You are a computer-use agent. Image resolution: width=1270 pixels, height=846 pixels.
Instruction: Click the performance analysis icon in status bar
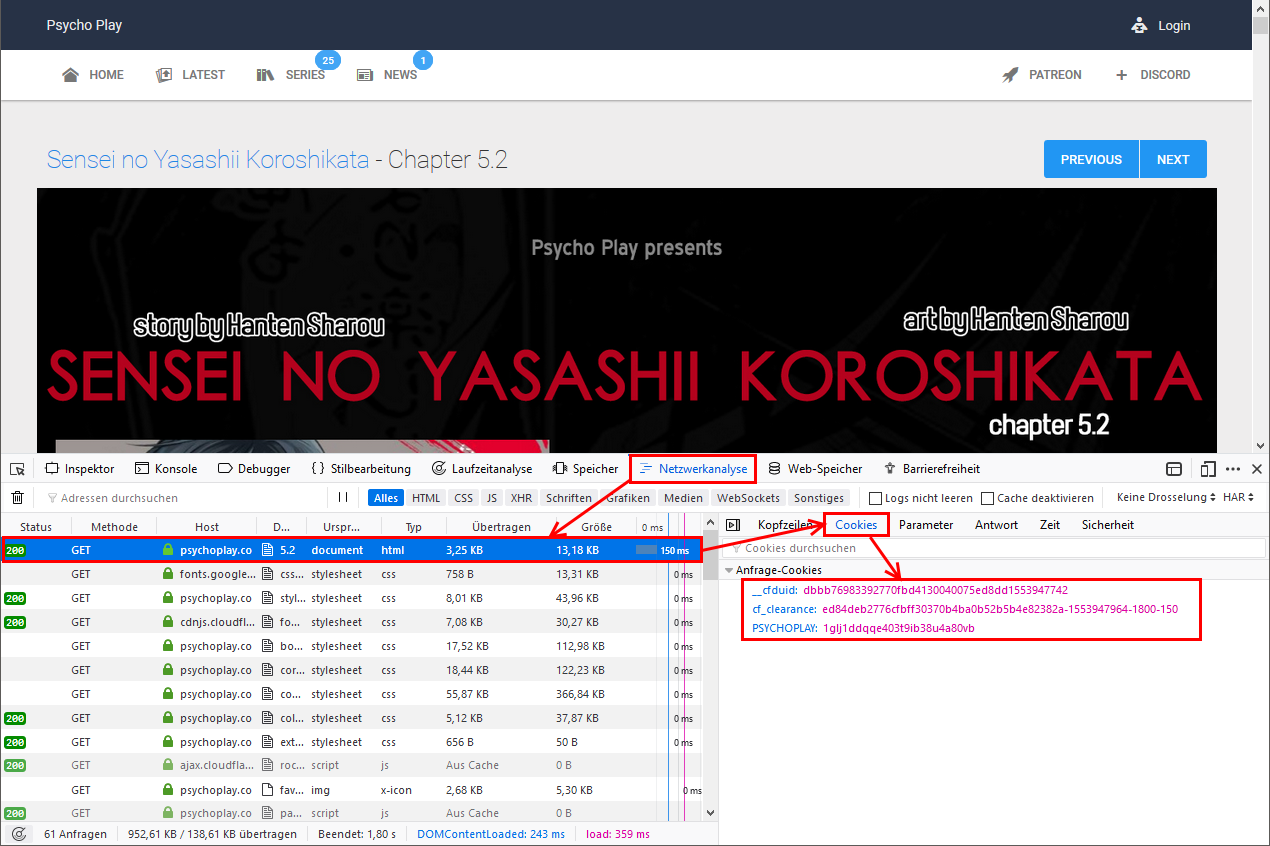[x=18, y=834]
